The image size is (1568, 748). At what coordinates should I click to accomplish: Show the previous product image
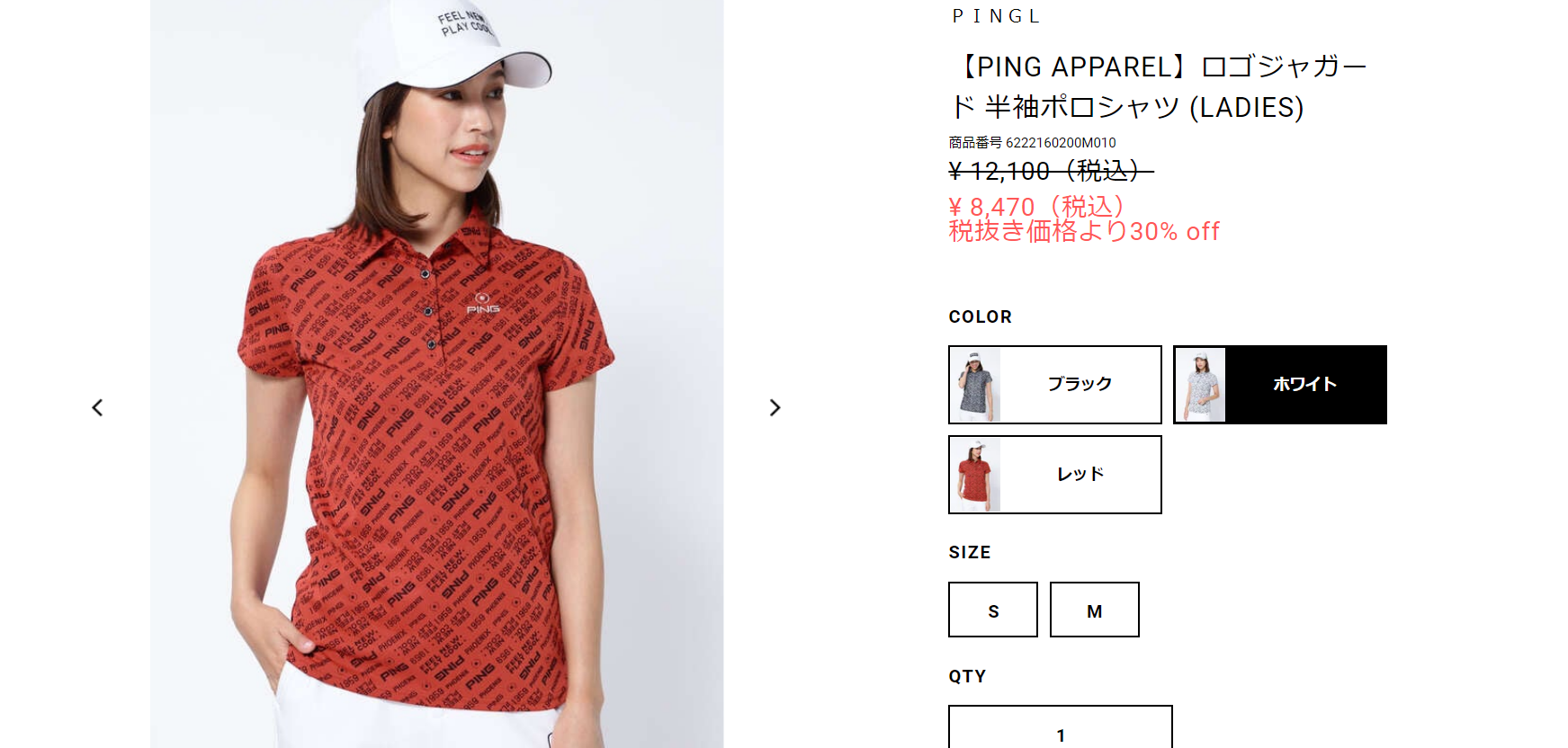pos(97,407)
